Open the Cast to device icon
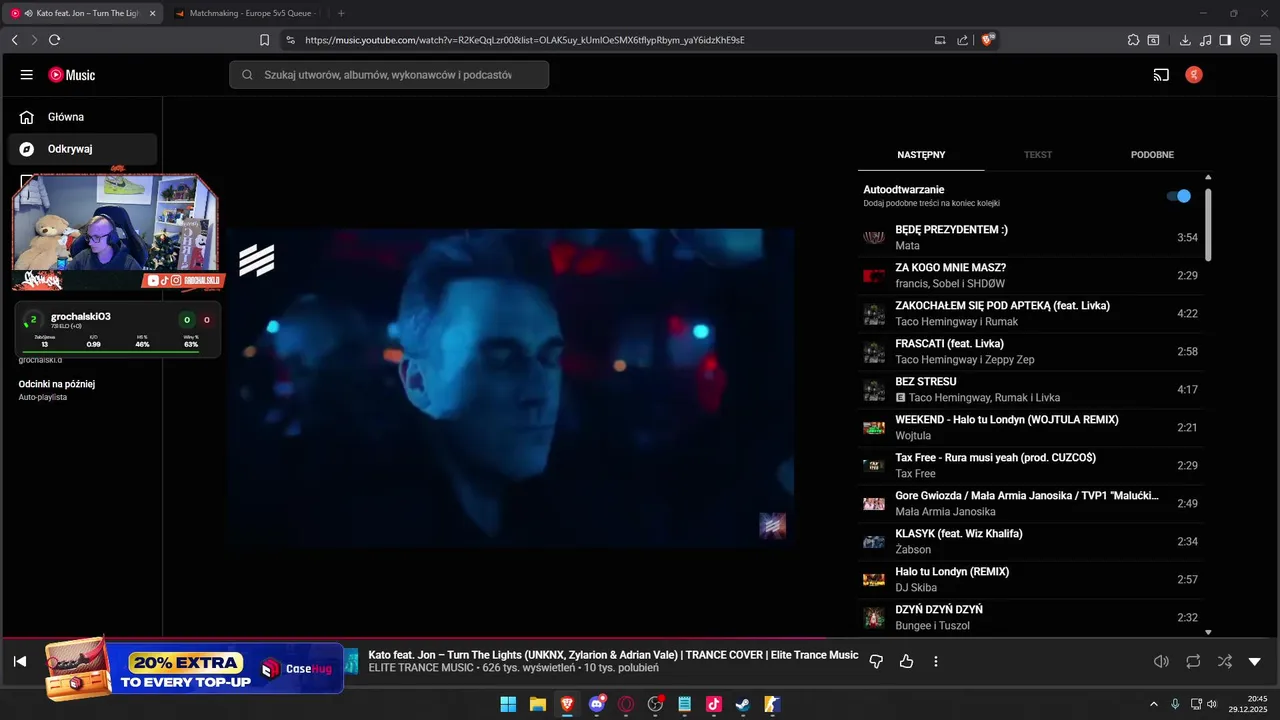The width and height of the screenshot is (1280, 720). coord(1161,75)
